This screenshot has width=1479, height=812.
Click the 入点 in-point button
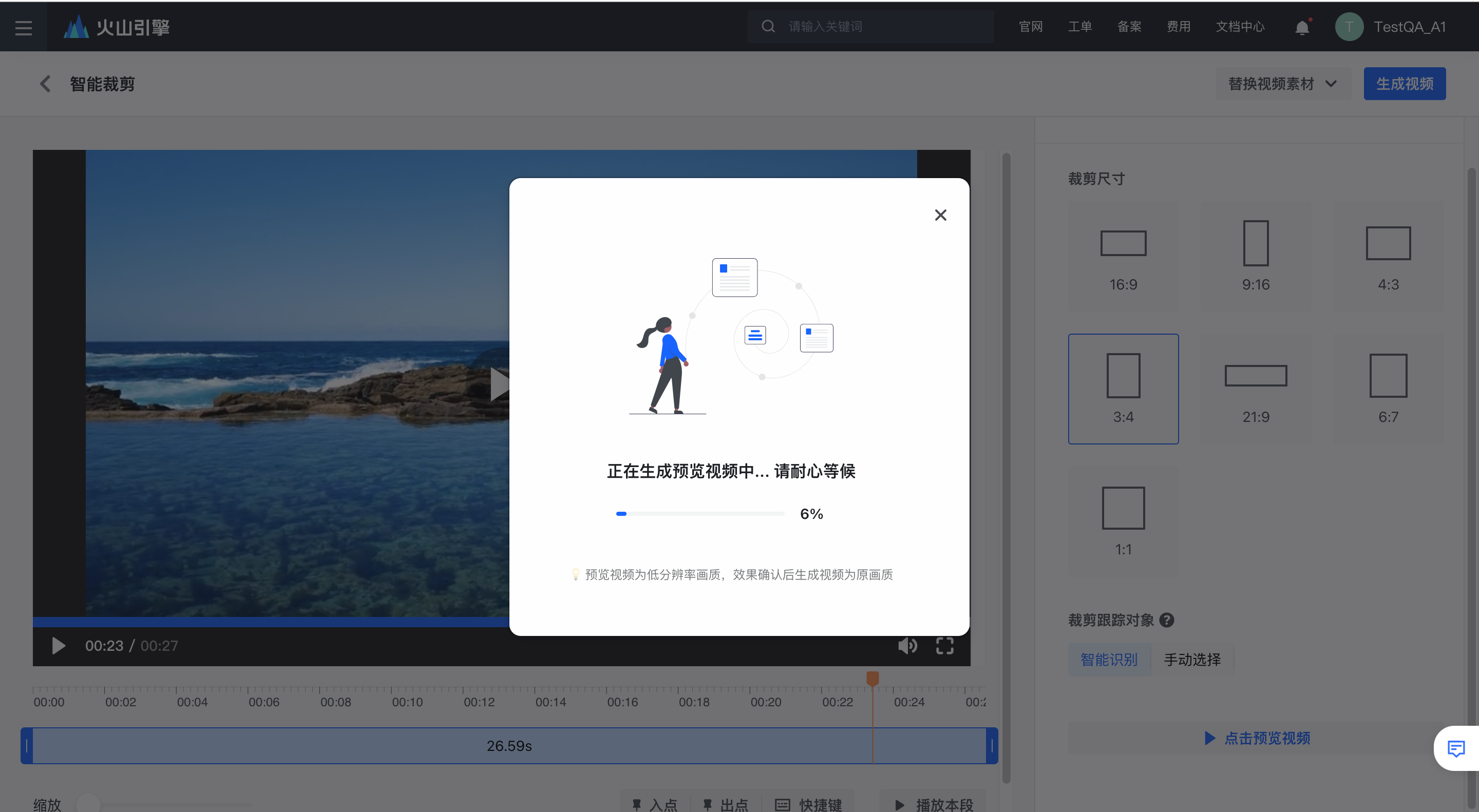[655, 804]
